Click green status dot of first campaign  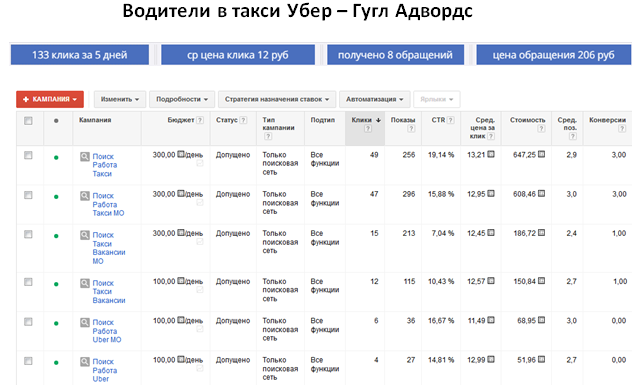[x=56, y=158]
